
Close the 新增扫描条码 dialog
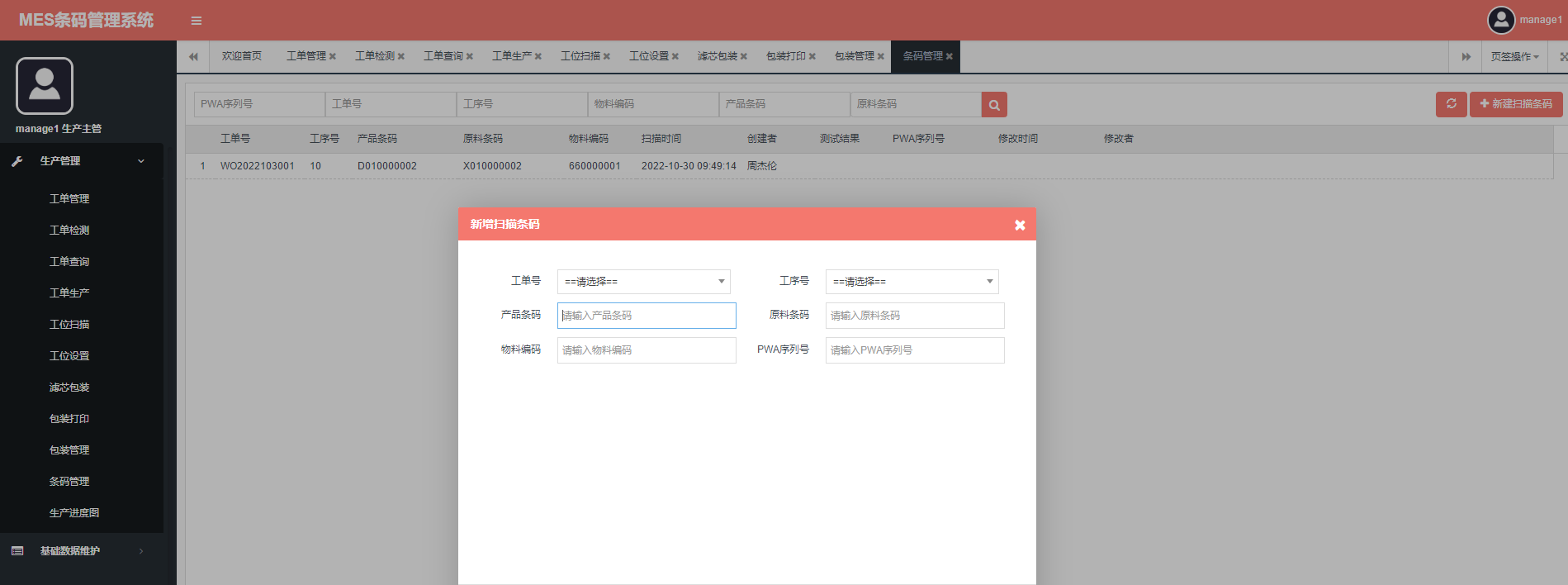pyautogui.click(x=1020, y=225)
